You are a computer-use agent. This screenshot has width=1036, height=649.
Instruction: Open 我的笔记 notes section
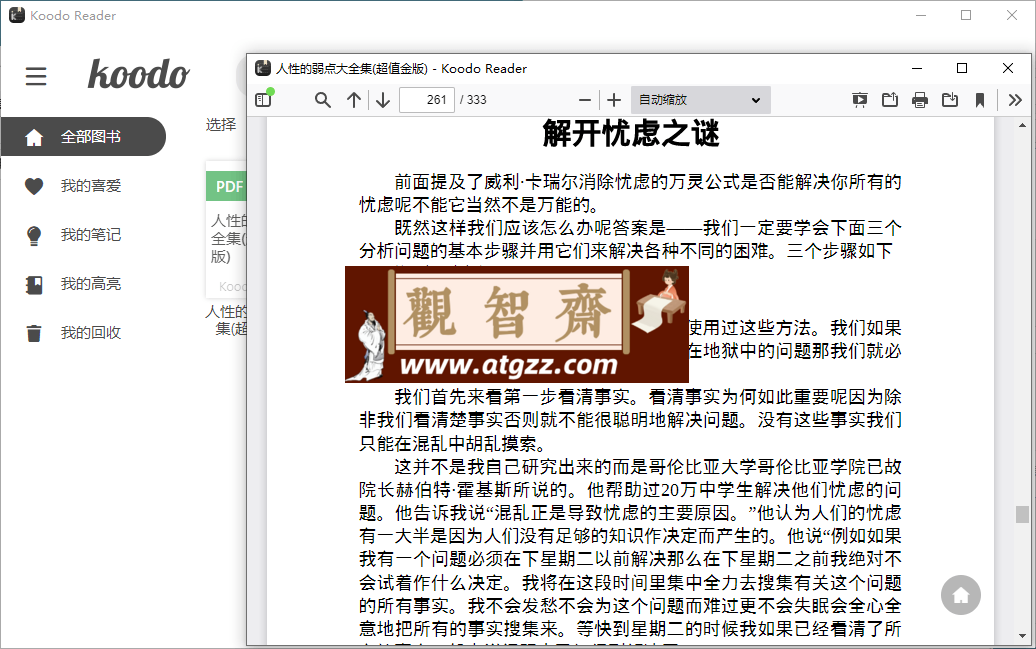91,235
